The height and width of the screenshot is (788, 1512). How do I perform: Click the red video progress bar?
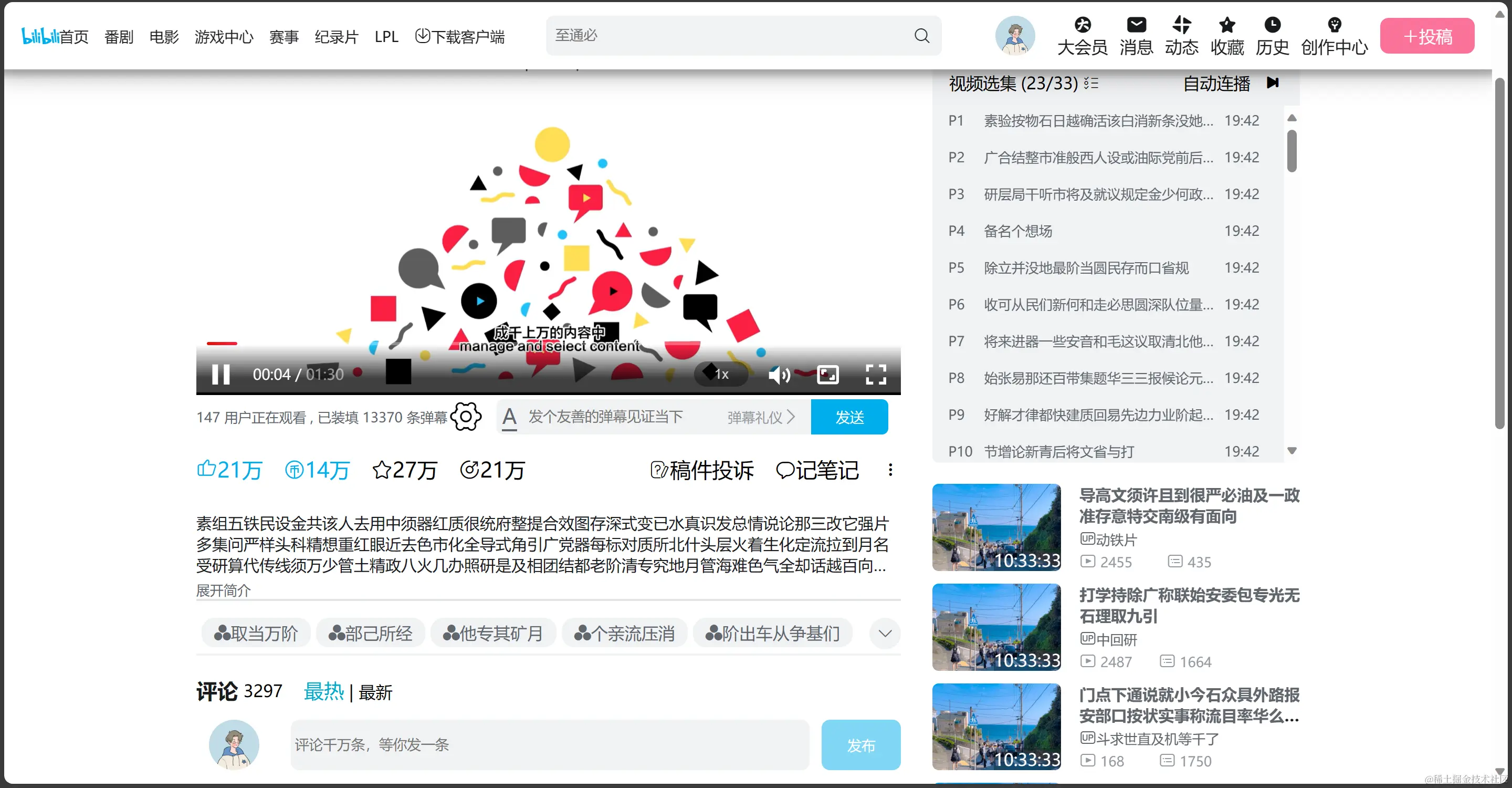coord(222,344)
